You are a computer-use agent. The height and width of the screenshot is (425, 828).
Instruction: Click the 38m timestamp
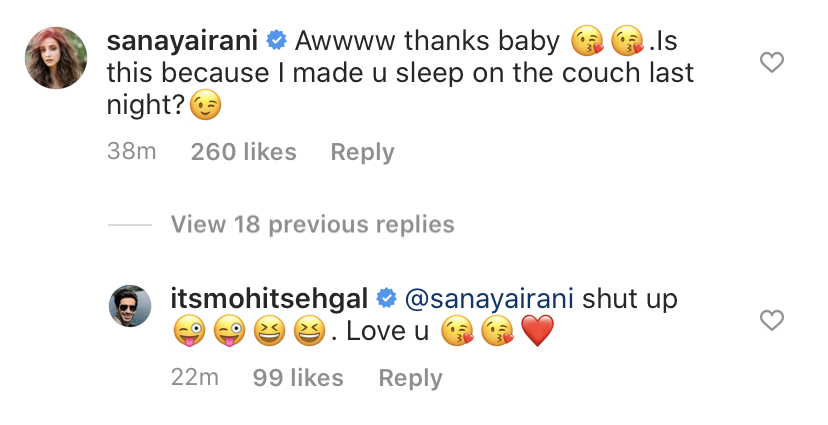131,152
